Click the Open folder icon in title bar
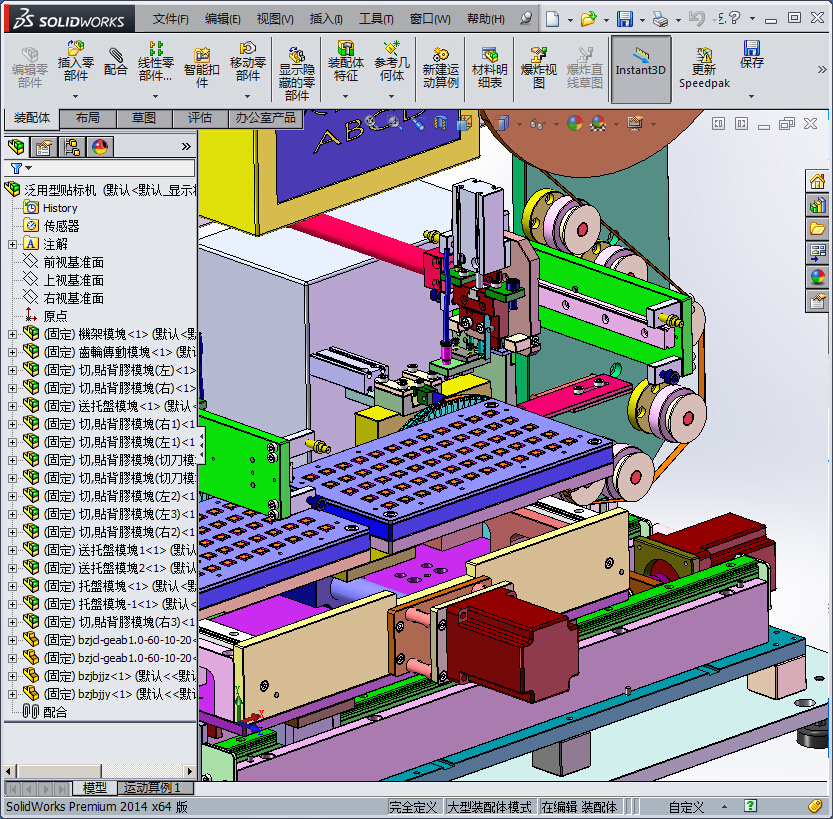Screen dimensions: 833x819 [x=588, y=19]
